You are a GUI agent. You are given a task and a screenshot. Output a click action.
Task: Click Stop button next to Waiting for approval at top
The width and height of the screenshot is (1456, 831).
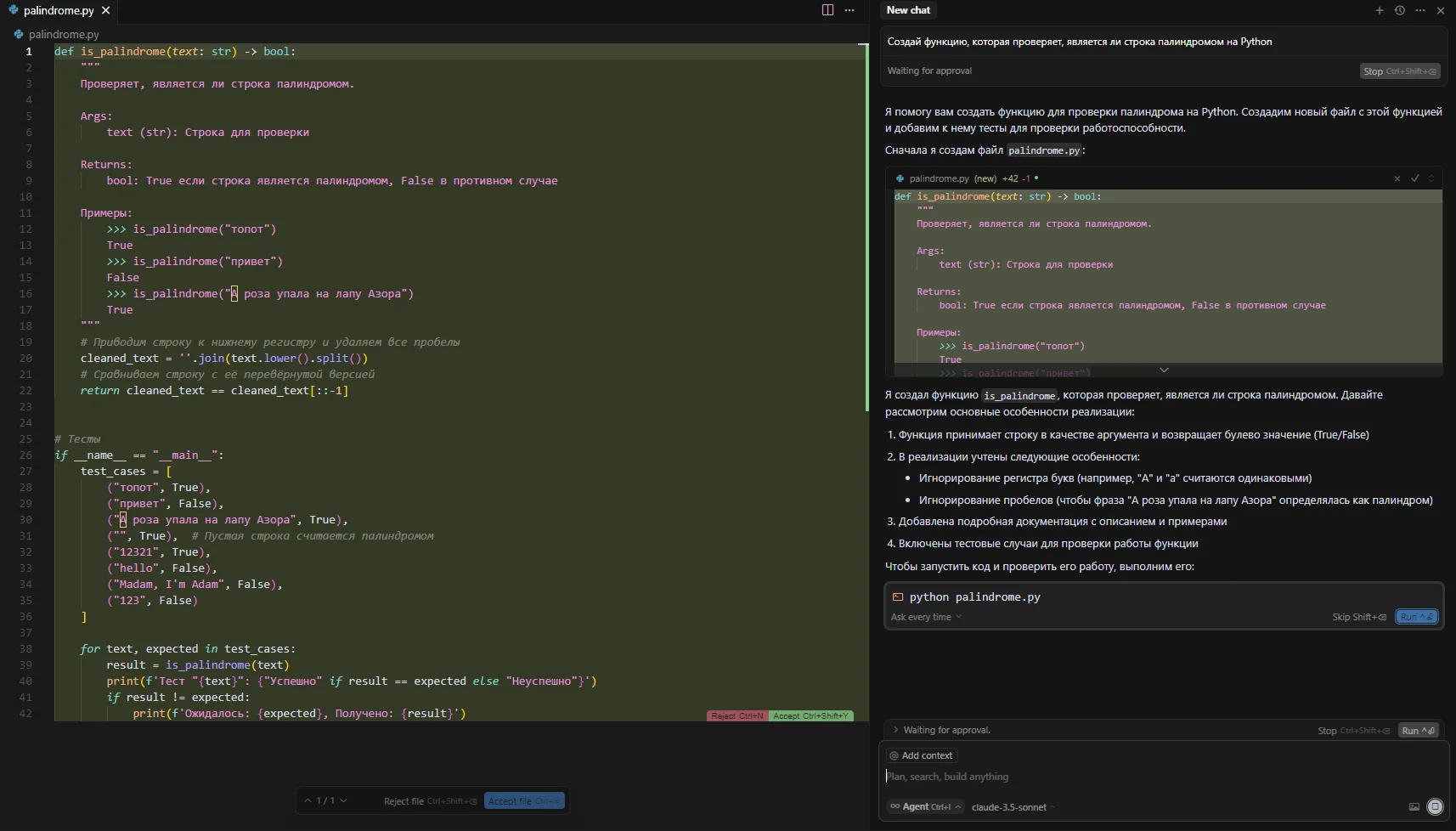(1399, 71)
